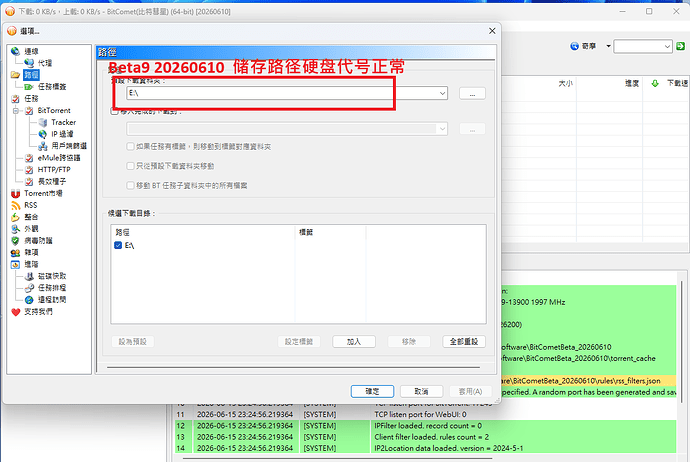Open the 遠程訪問 remote access icon
Viewport: 690px width, 462px height.
point(29,300)
